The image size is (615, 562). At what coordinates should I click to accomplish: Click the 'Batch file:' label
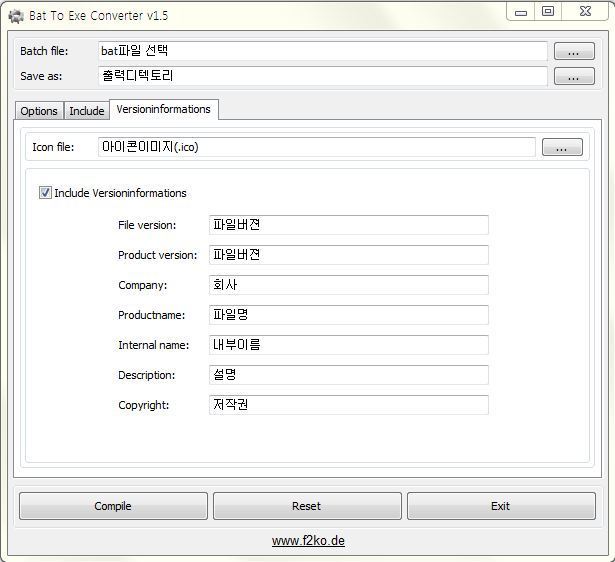[x=44, y=51]
